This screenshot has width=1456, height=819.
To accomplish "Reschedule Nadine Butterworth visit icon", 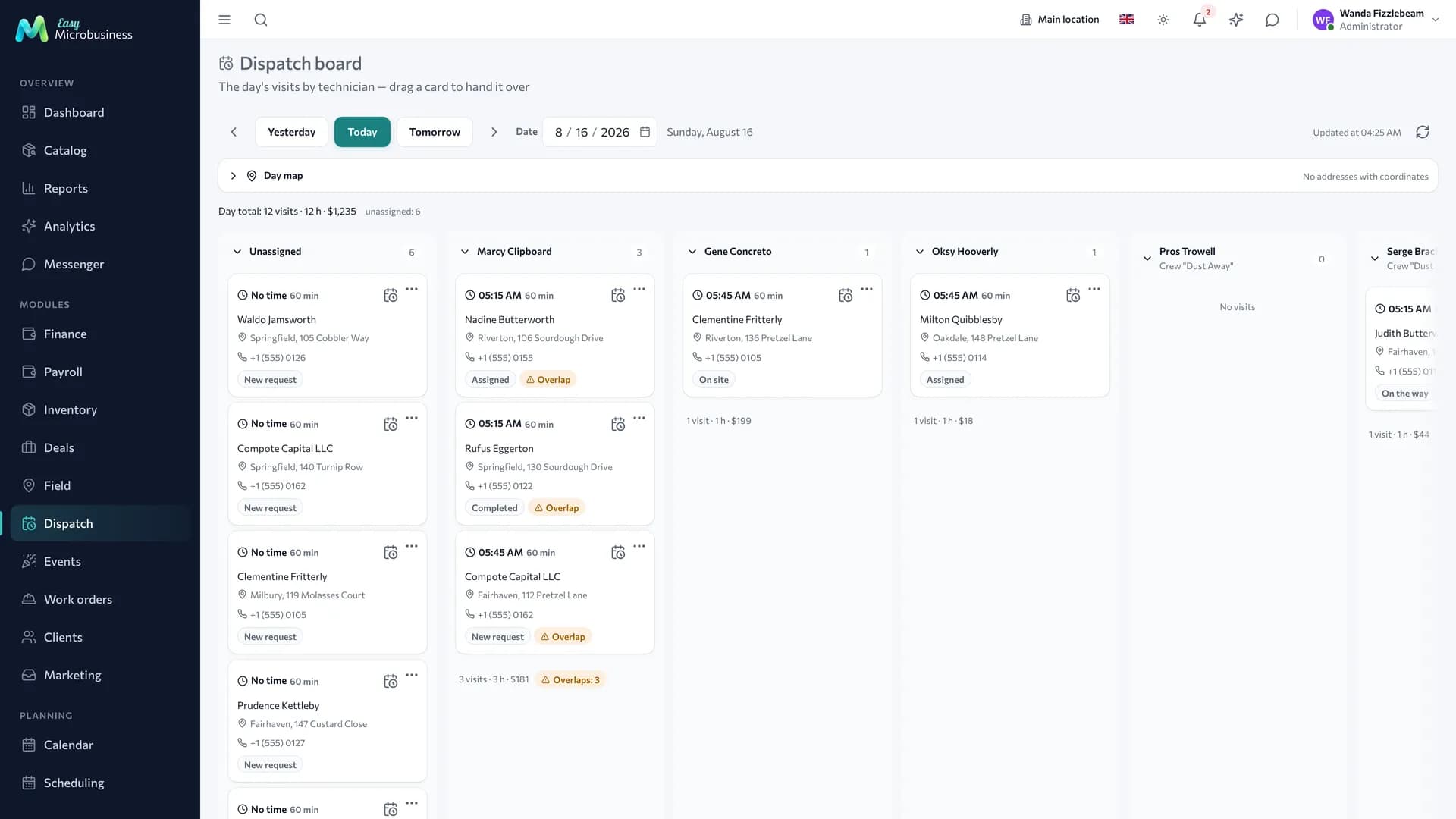I will 618,296.
